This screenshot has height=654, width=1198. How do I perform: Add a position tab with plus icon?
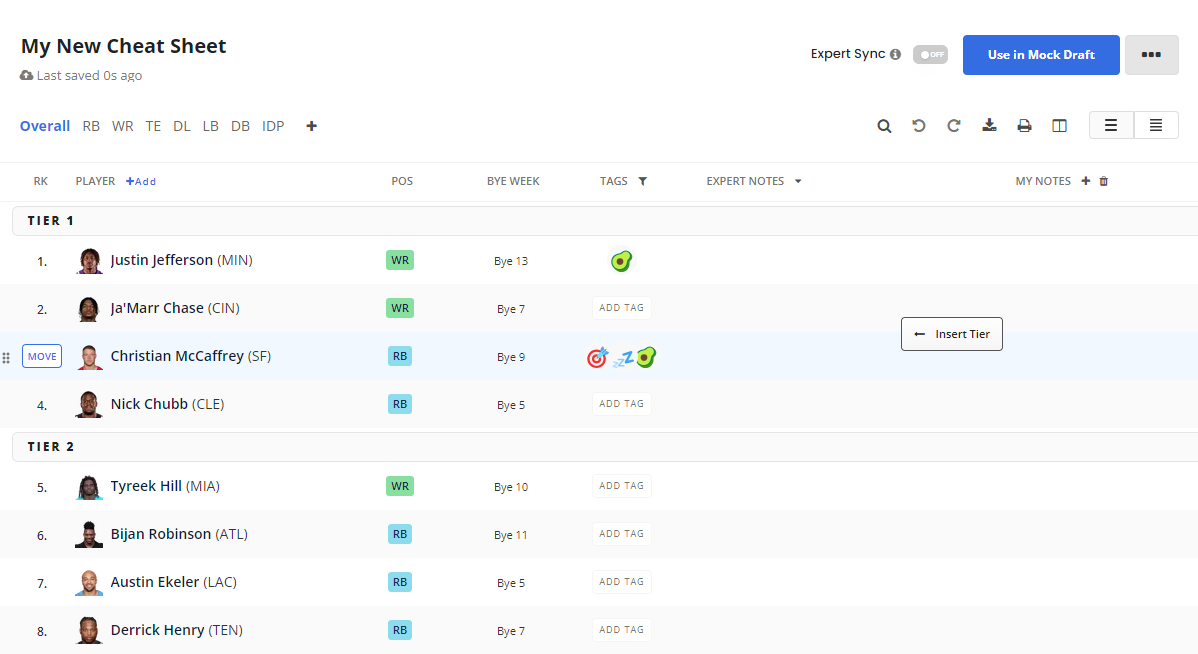point(312,126)
